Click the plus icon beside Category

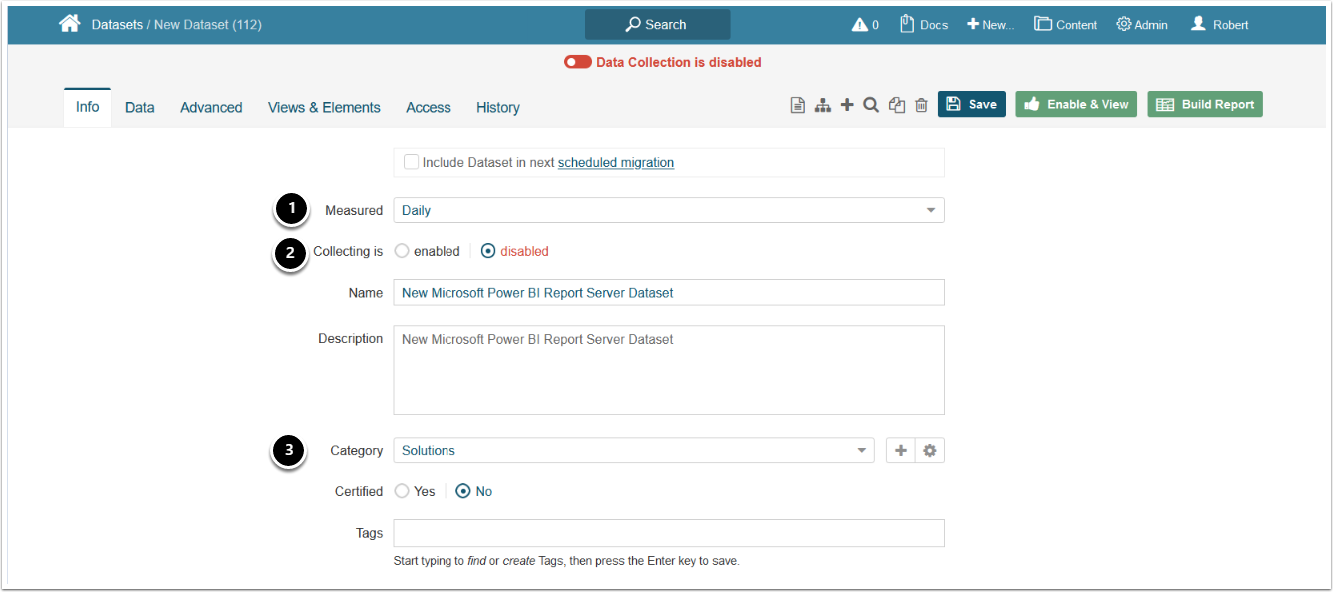click(901, 451)
